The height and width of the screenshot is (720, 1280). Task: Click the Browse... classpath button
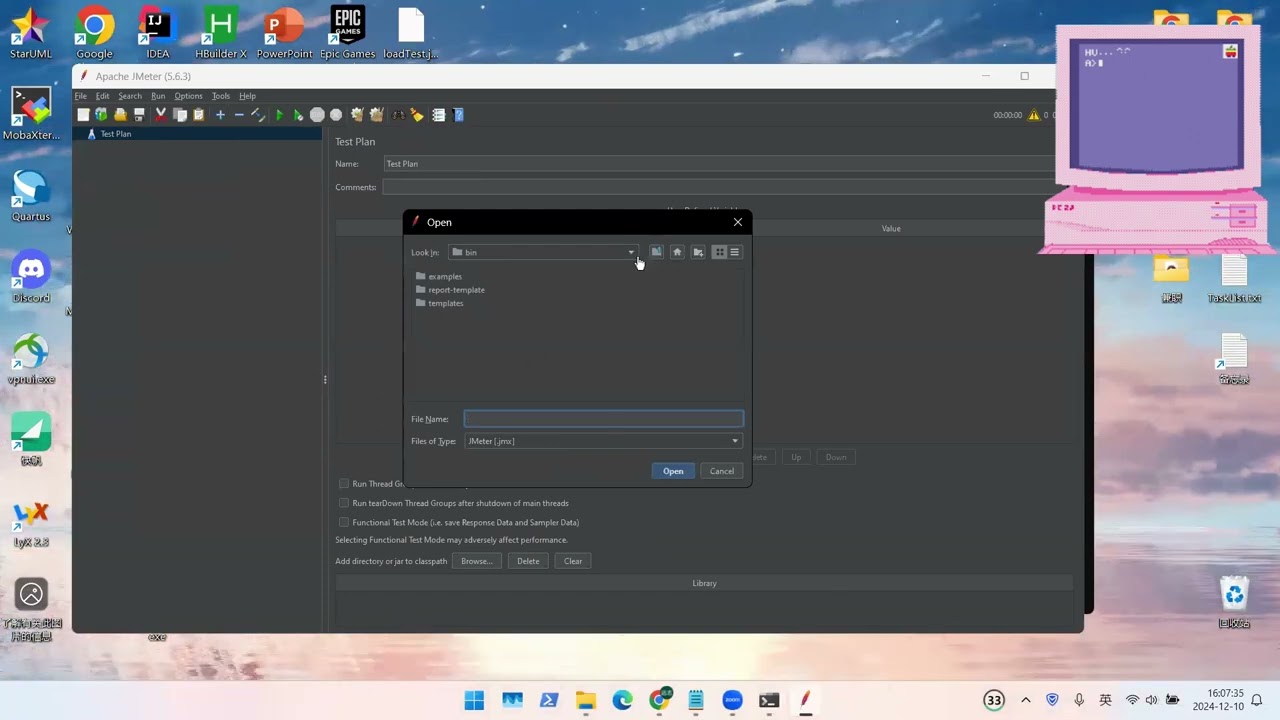point(476,561)
